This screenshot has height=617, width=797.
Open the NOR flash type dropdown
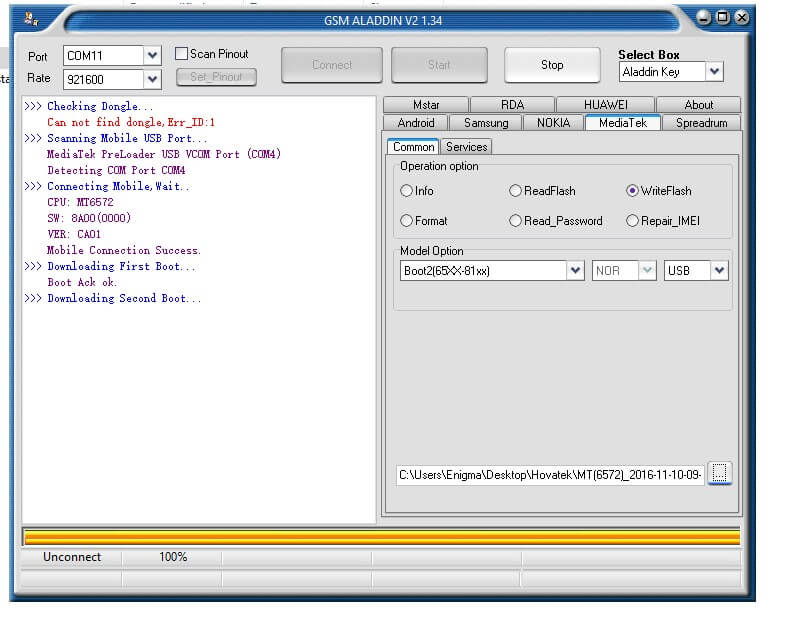(x=647, y=270)
